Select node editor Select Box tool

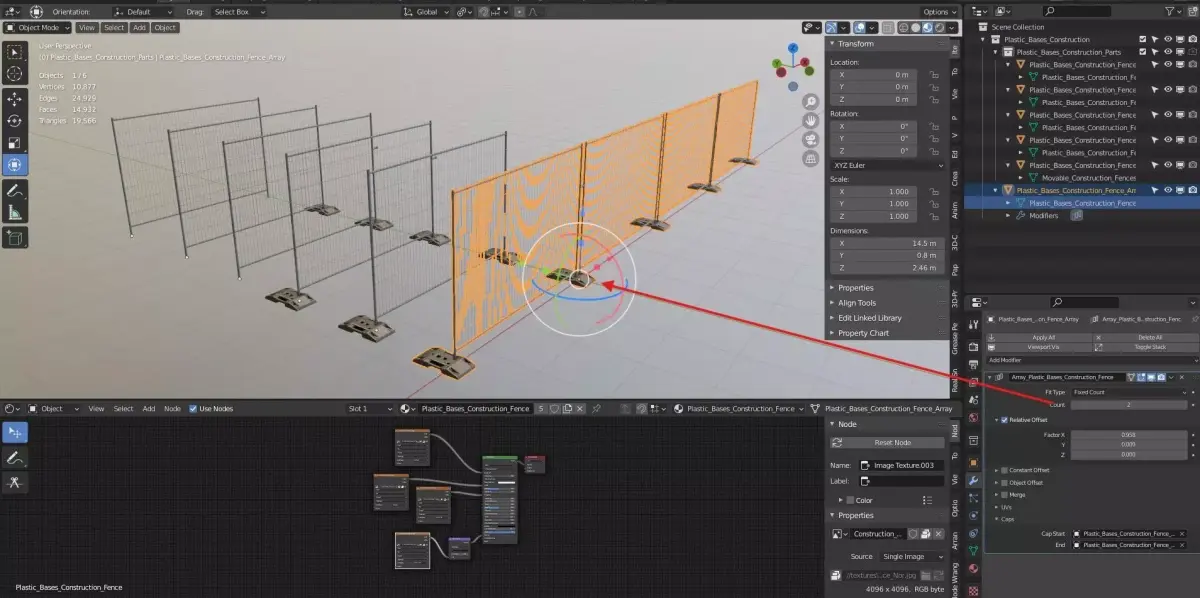(15, 432)
